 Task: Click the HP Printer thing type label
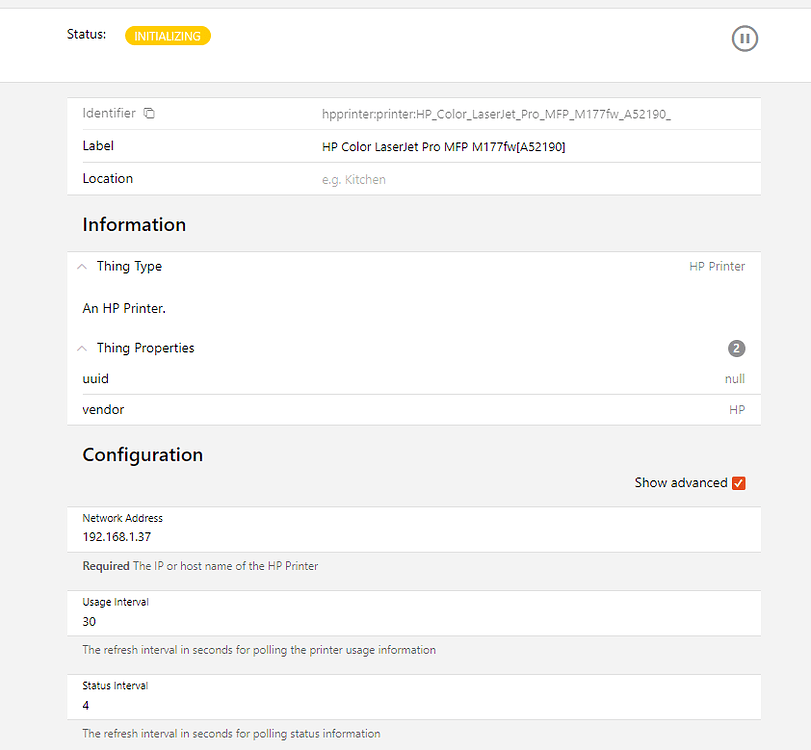pyautogui.click(x=717, y=266)
